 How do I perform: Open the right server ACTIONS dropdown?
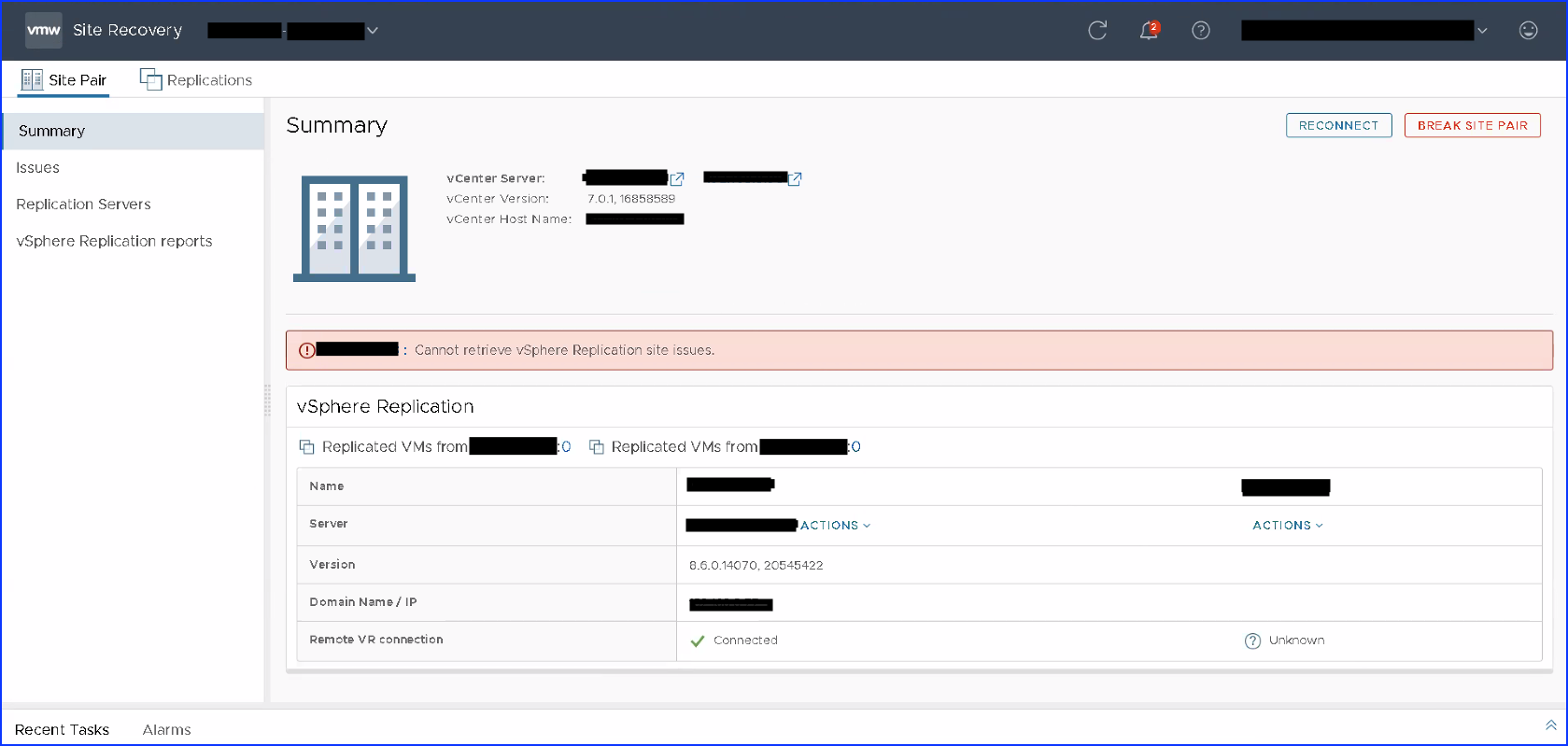pyautogui.click(x=1287, y=526)
